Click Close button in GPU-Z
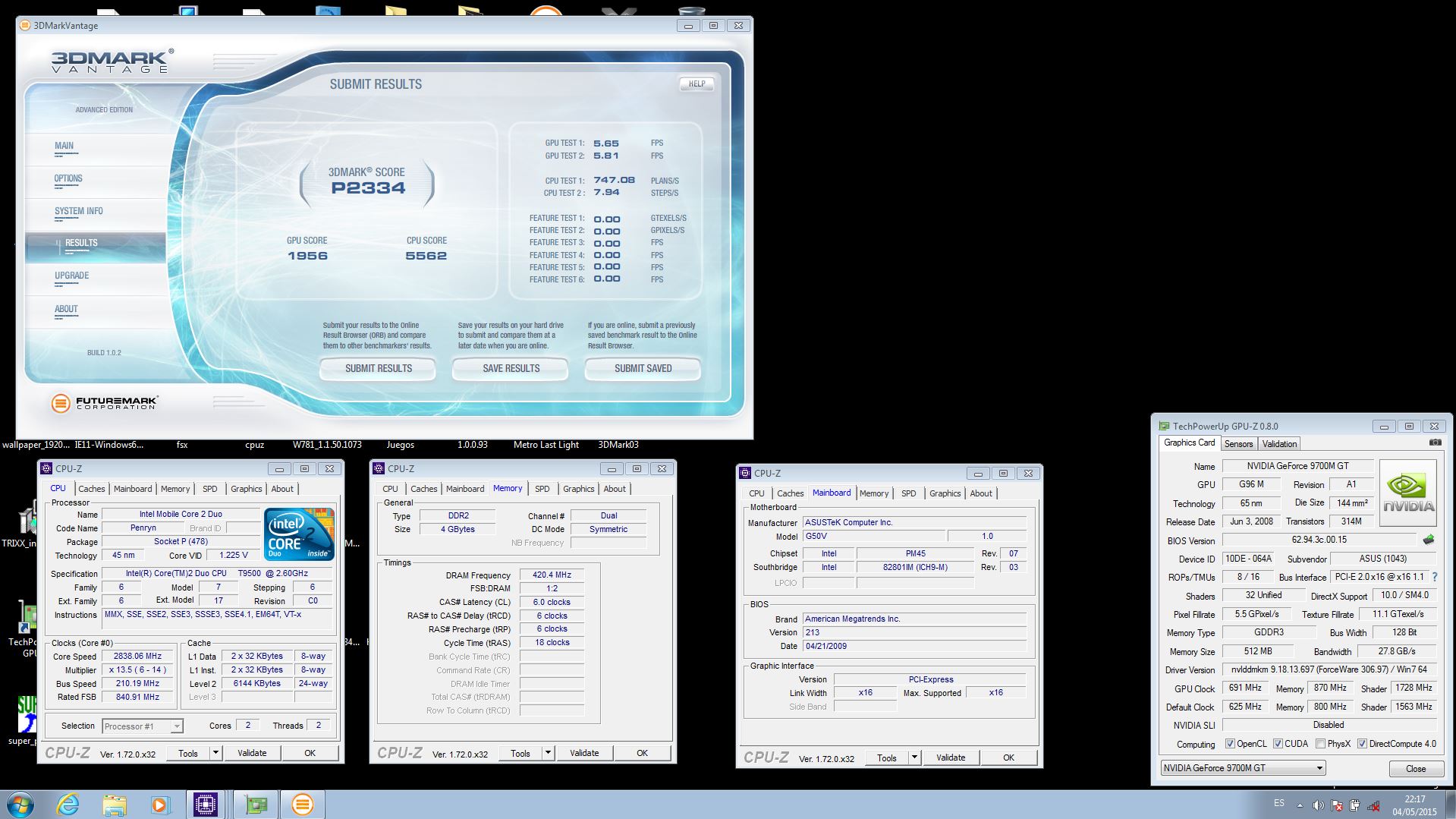The image size is (1456, 819). 1416,769
